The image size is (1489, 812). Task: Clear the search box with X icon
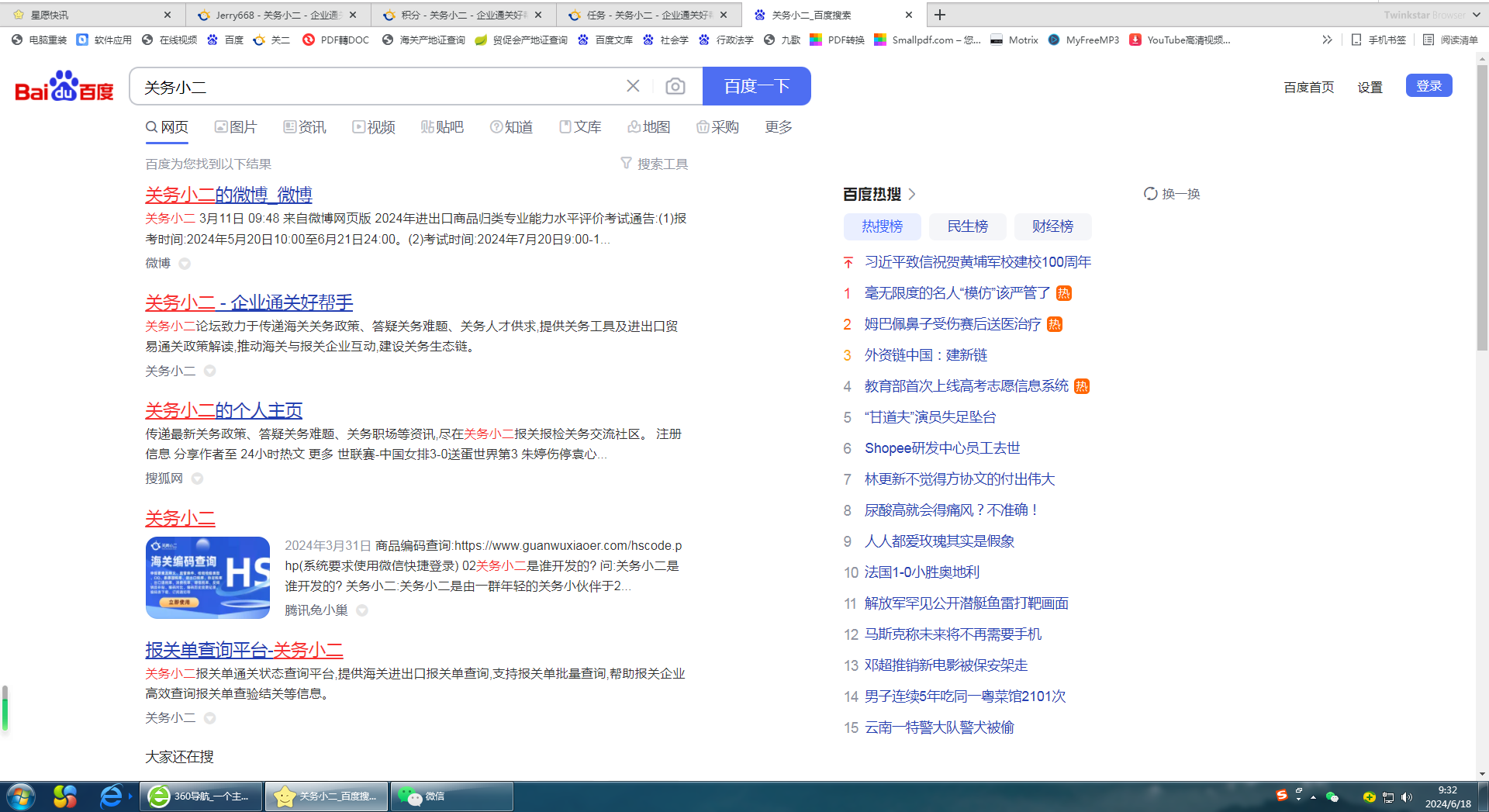[x=633, y=86]
